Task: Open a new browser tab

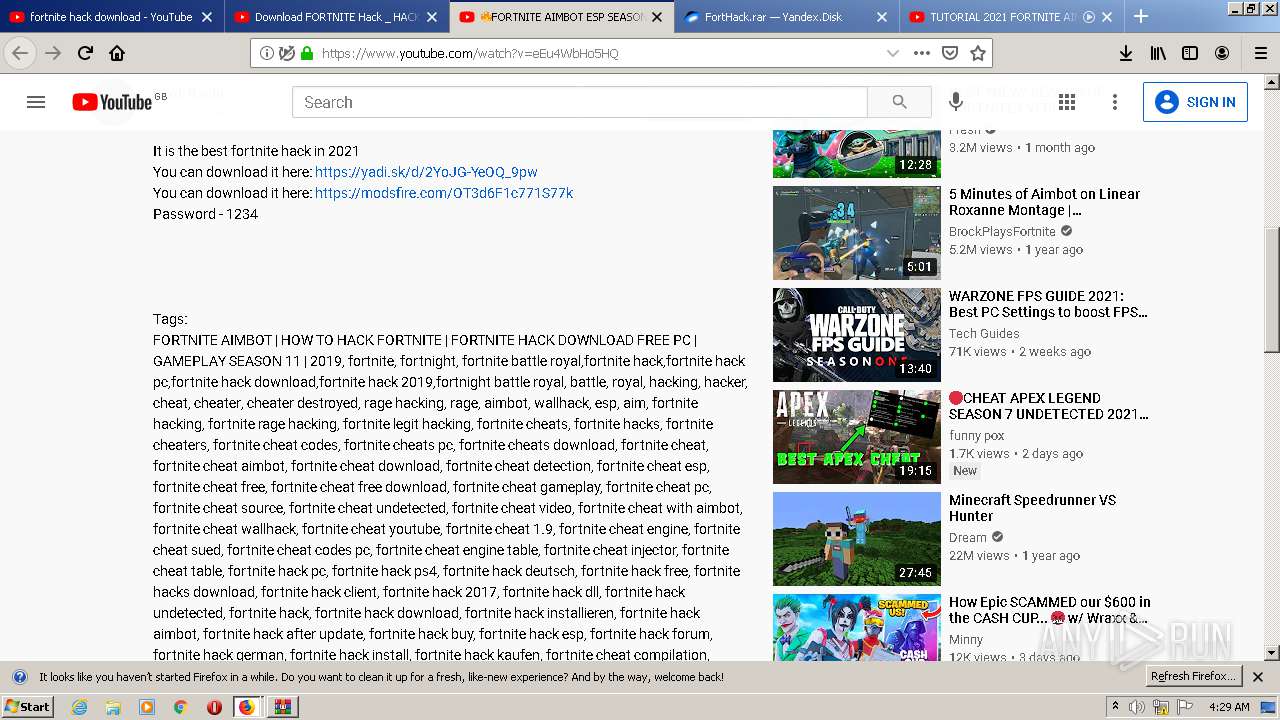Action: tap(1140, 16)
